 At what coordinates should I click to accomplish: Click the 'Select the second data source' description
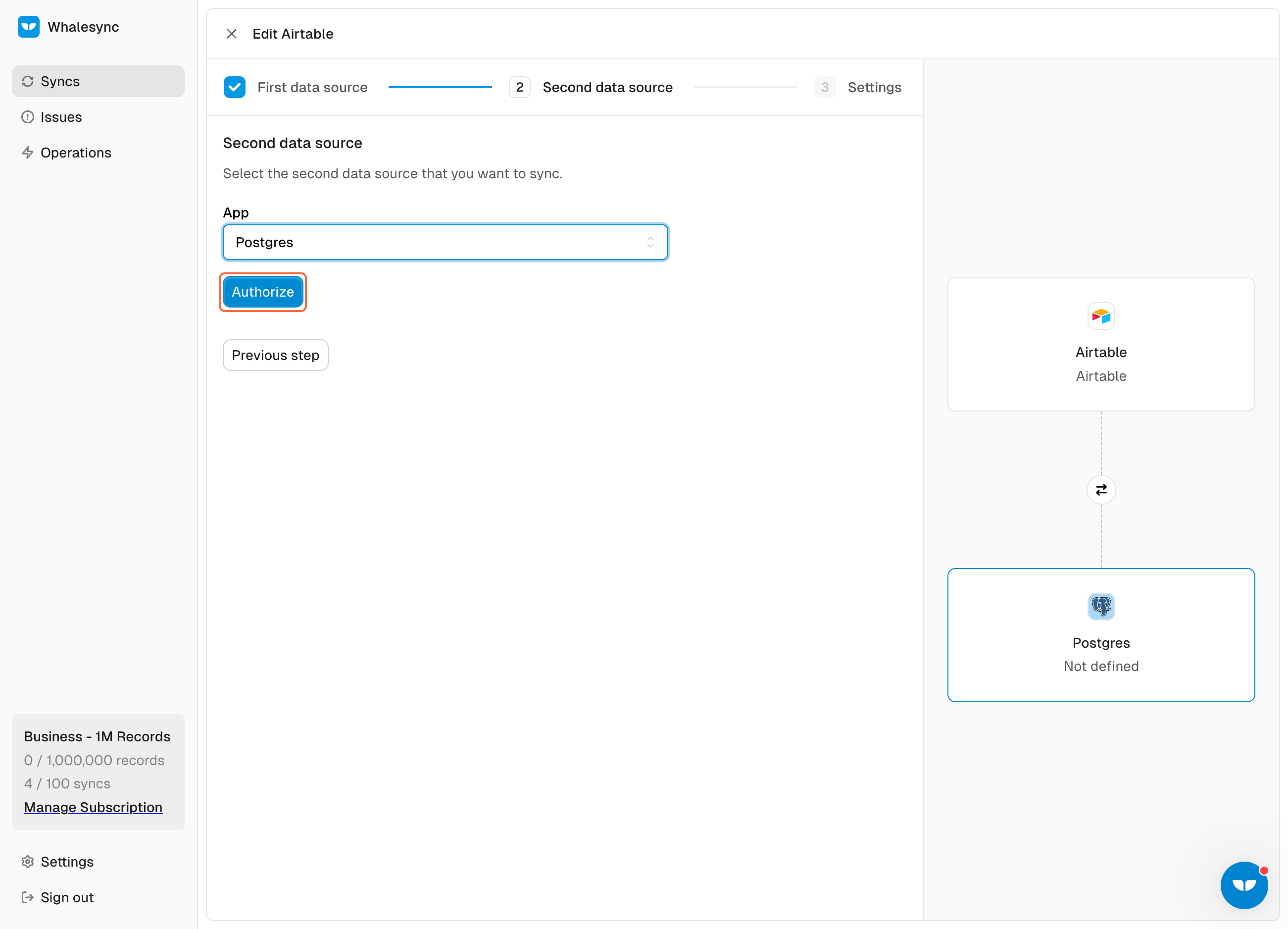click(x=393, y=174)
